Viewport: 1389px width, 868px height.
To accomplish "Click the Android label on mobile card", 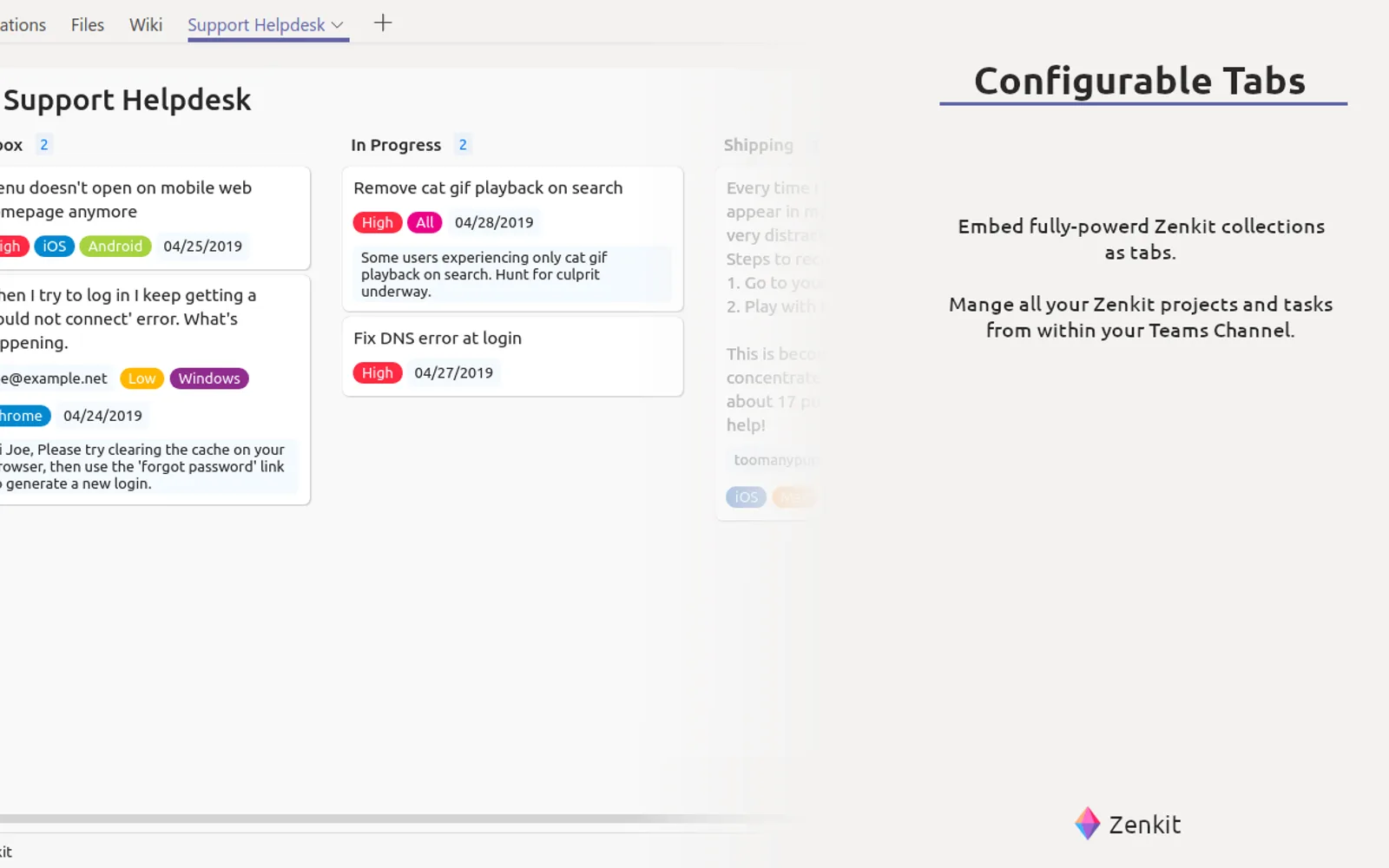I will (115, 247).
